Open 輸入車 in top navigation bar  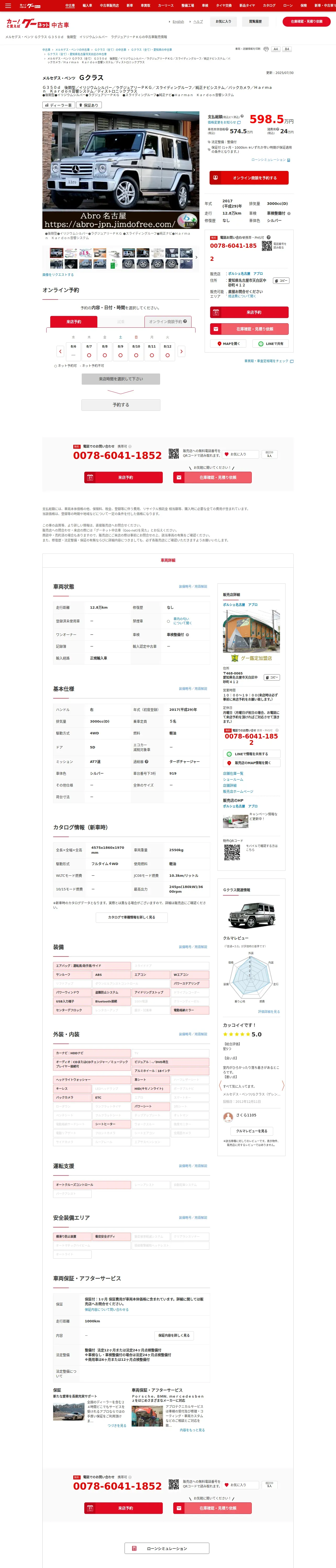(87, 5)
